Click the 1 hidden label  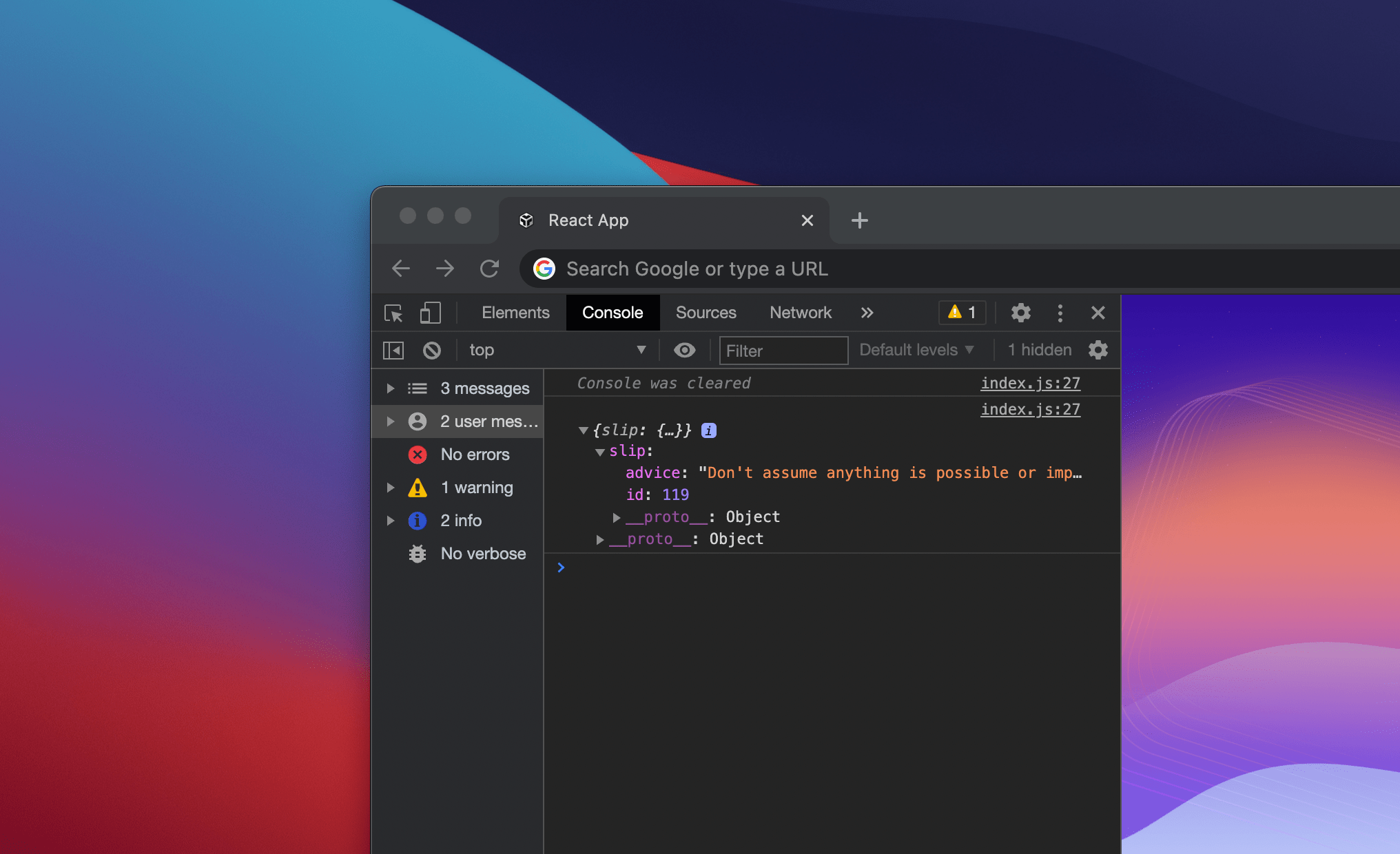(1040, 350)
